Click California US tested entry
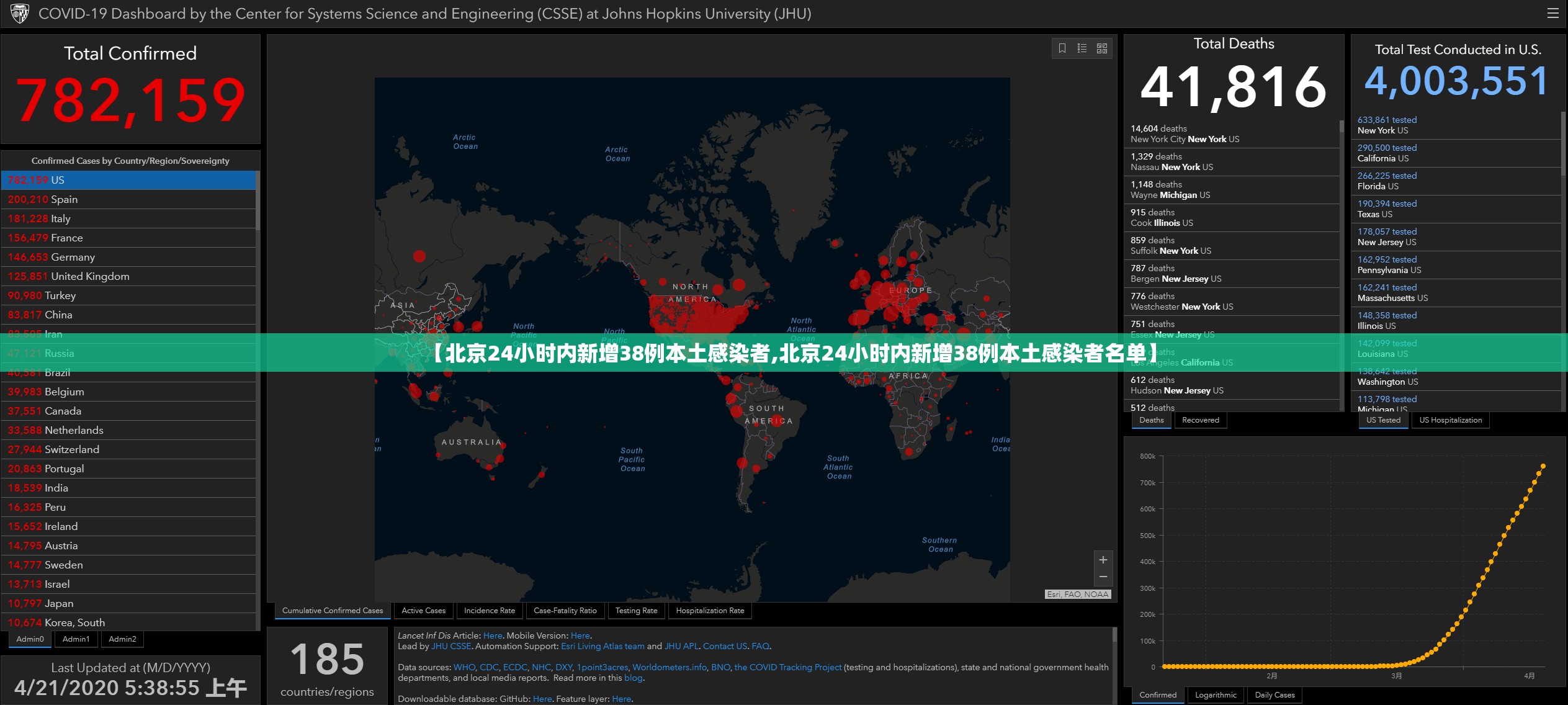 tap(1456, 153)
